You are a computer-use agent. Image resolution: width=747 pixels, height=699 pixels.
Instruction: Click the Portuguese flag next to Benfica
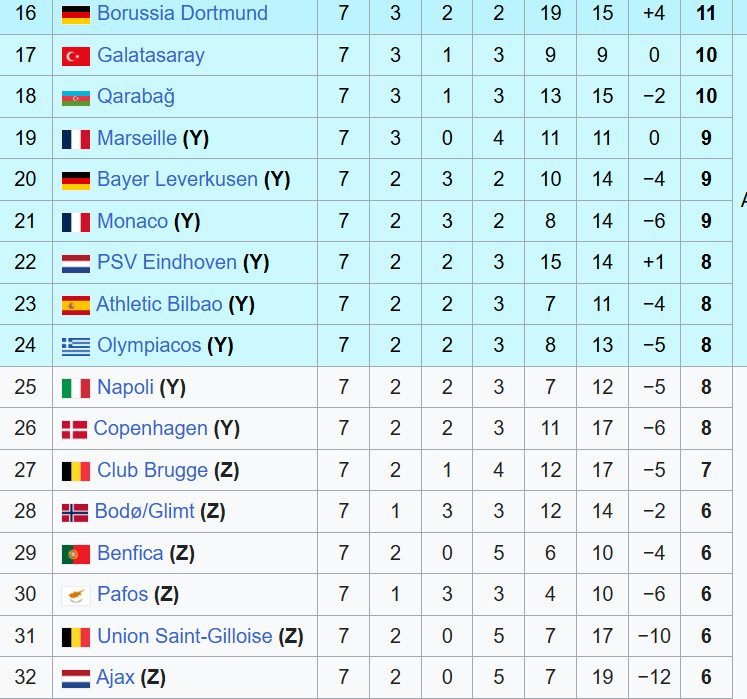pyautogui.click(x=75, y=554)
